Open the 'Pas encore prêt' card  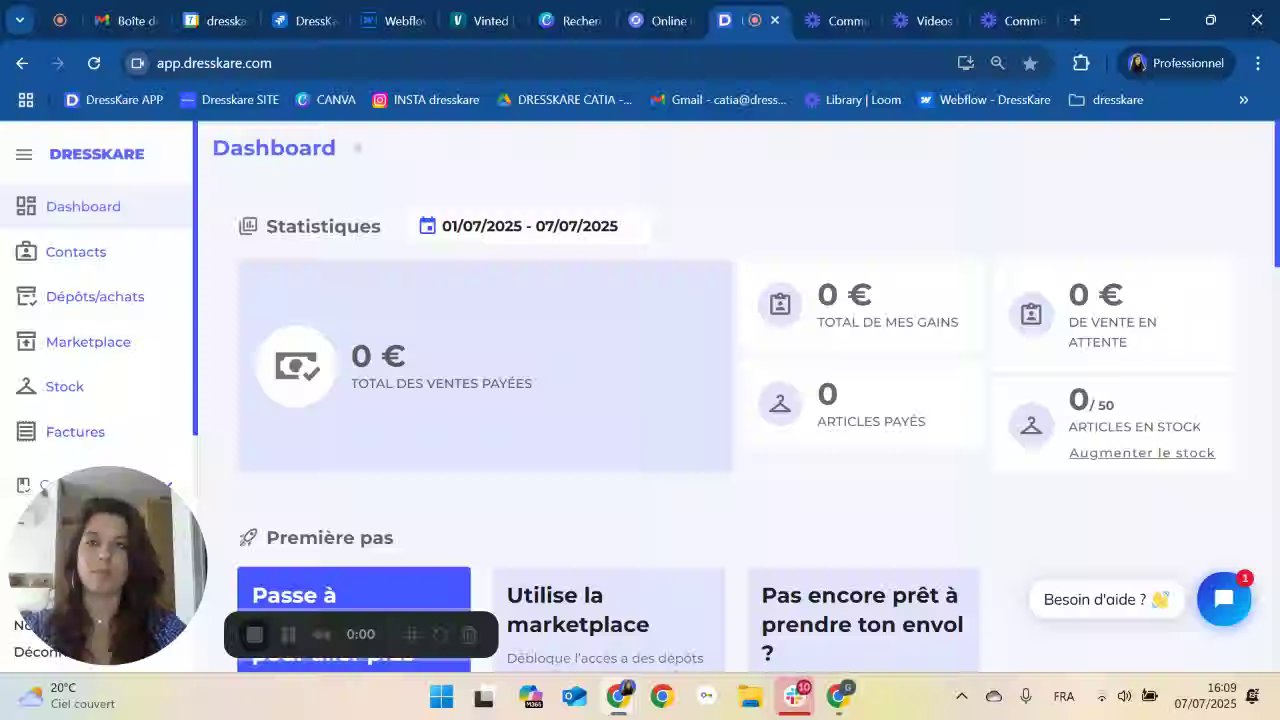click(x=864, y=620)
